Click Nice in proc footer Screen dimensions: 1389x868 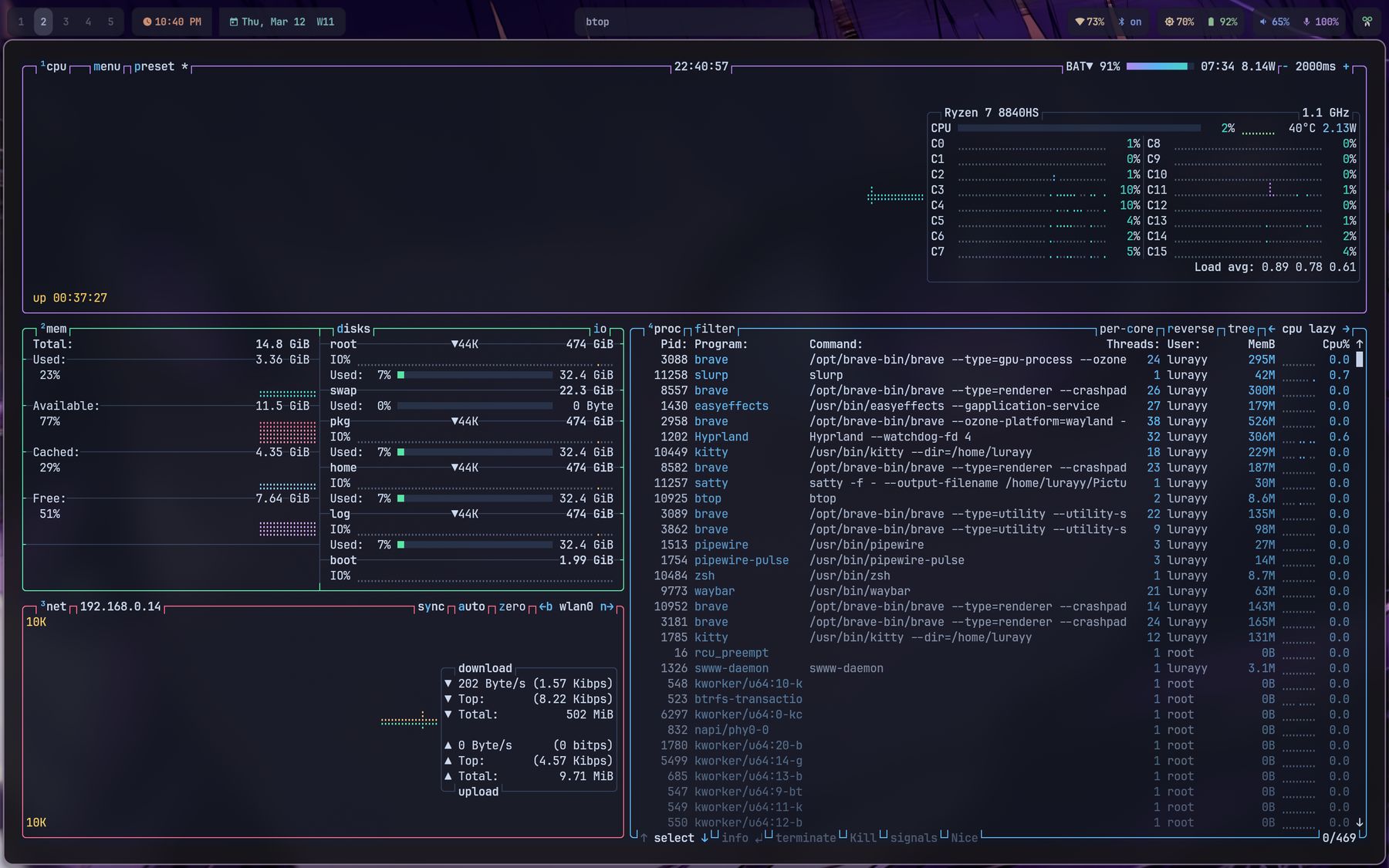point(964,838)
